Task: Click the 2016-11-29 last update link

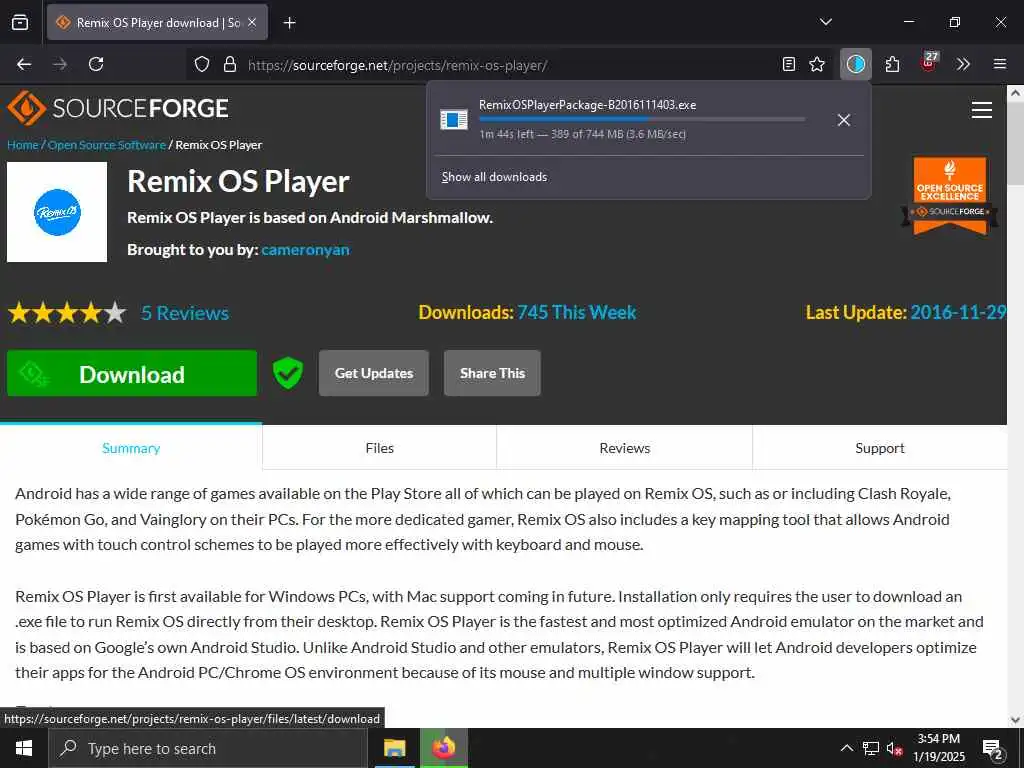Action: 958,312
